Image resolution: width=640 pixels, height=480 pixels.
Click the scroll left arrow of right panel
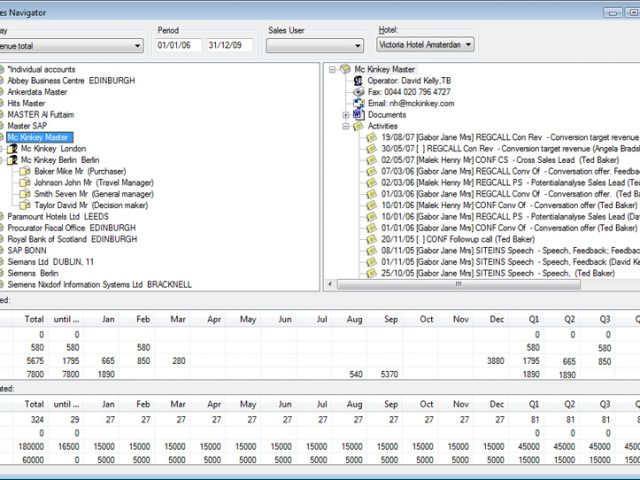(330, 284)
